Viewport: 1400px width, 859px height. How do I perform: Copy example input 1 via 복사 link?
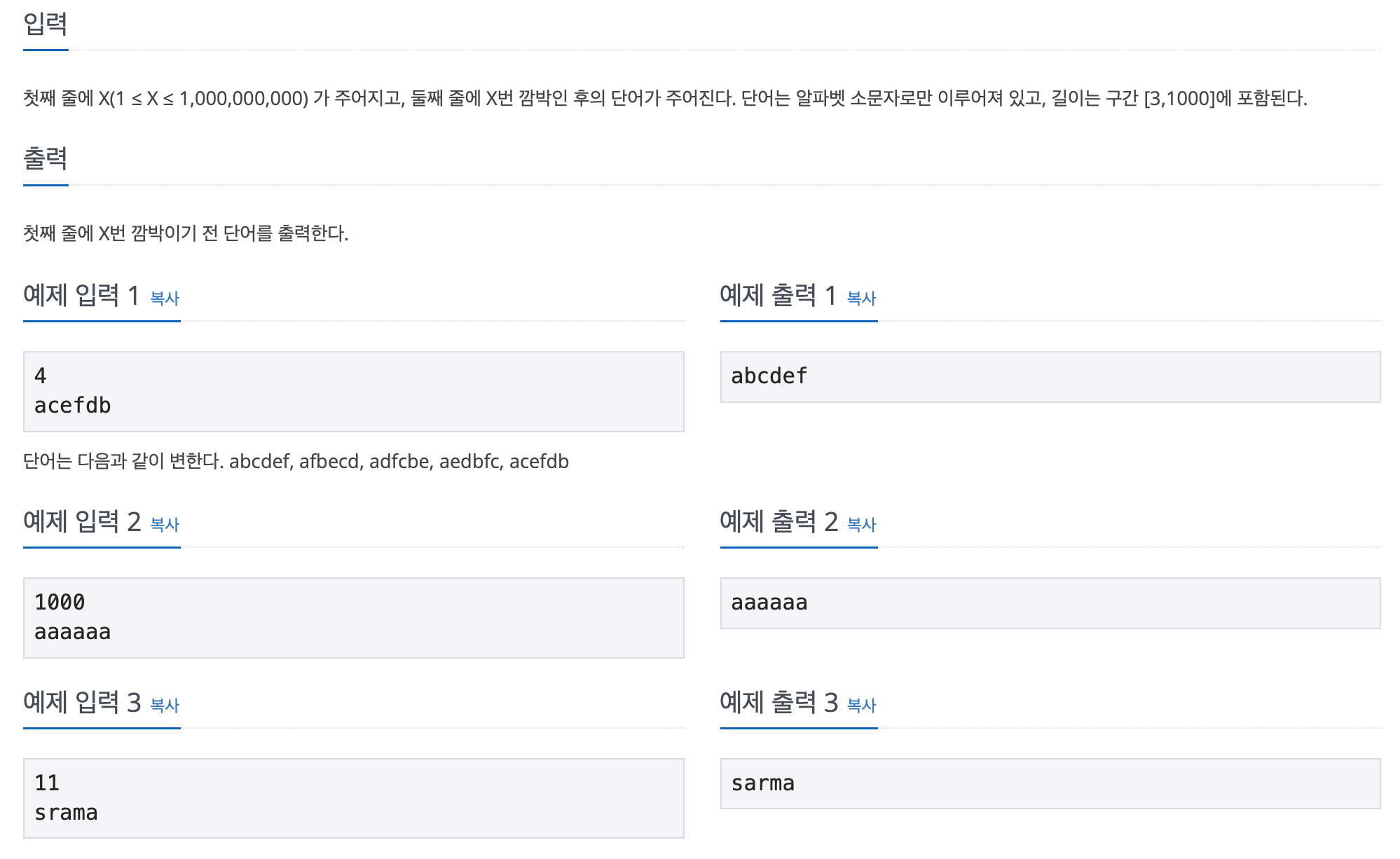pyautogui.click(x=165, y=298)
